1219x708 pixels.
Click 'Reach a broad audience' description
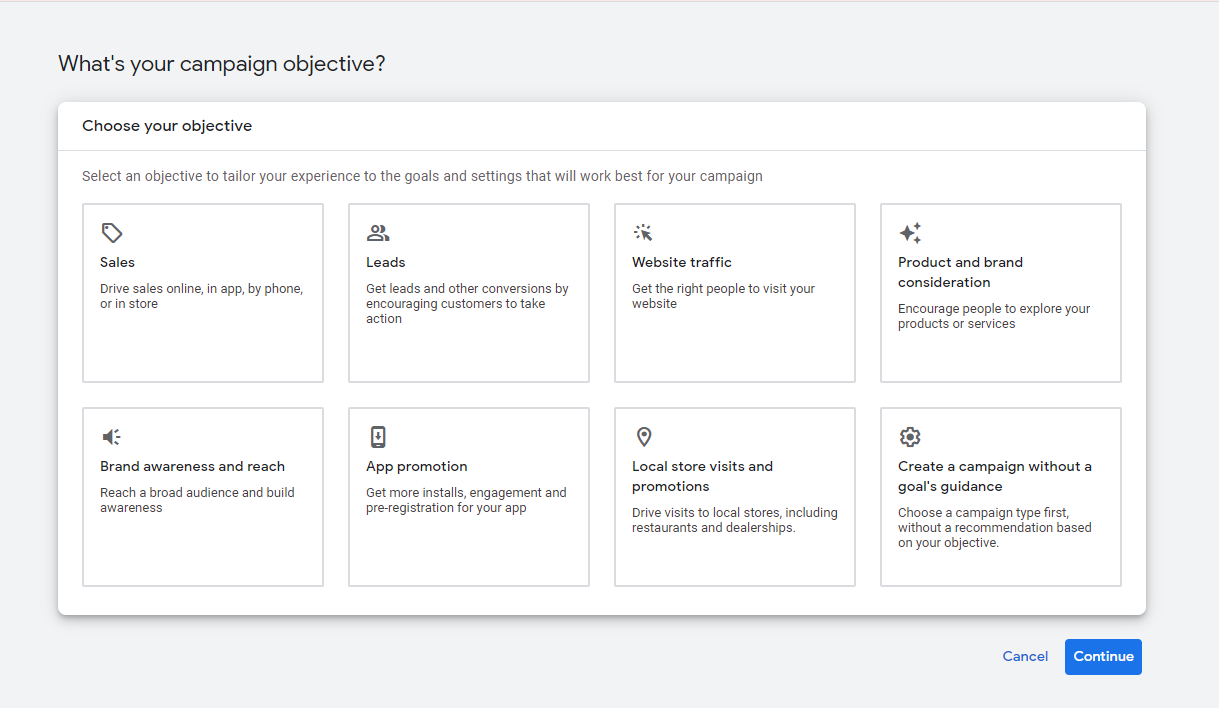197,500
